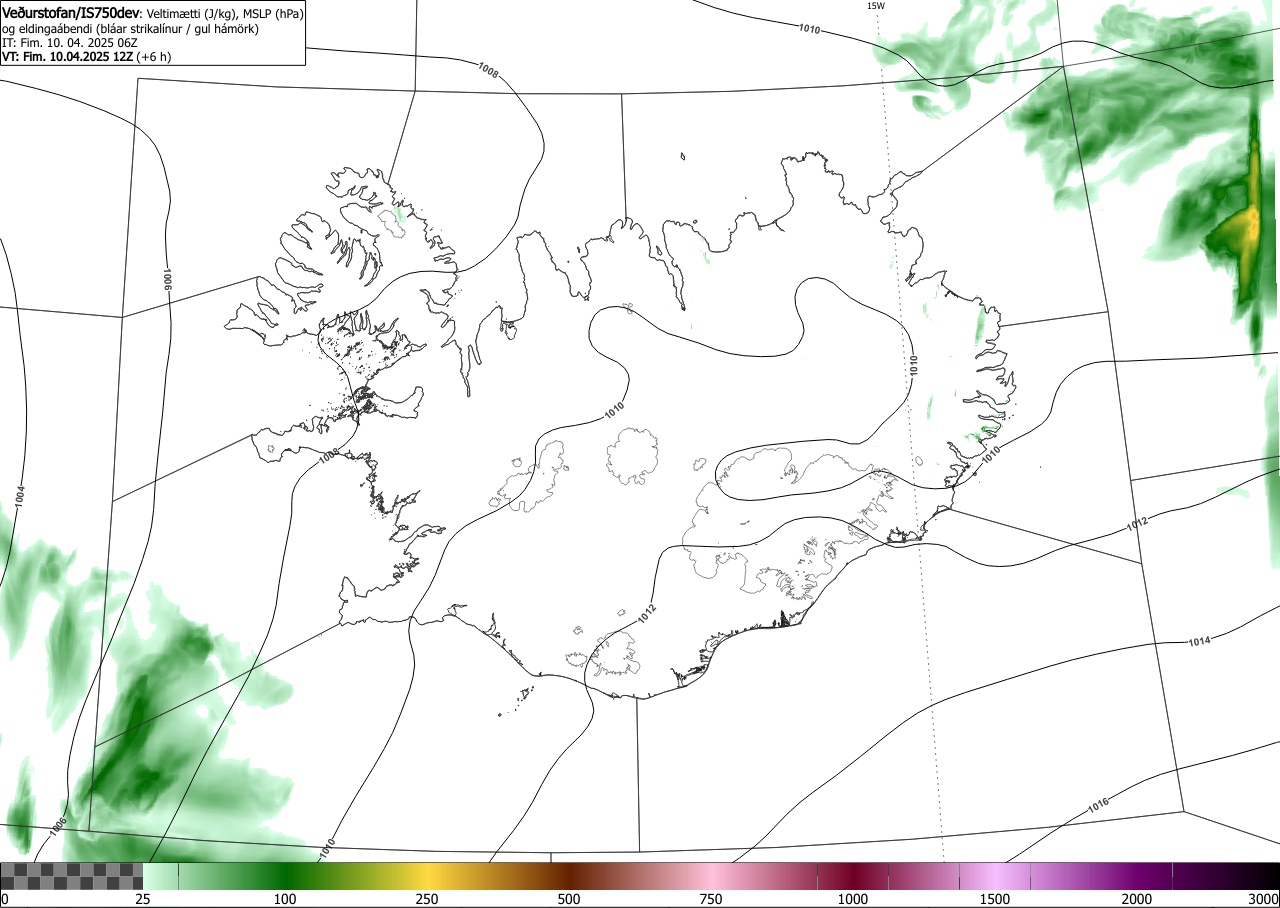Click the 750 value on the color scale
The image size is (1280, 908).
coord(711,899)
